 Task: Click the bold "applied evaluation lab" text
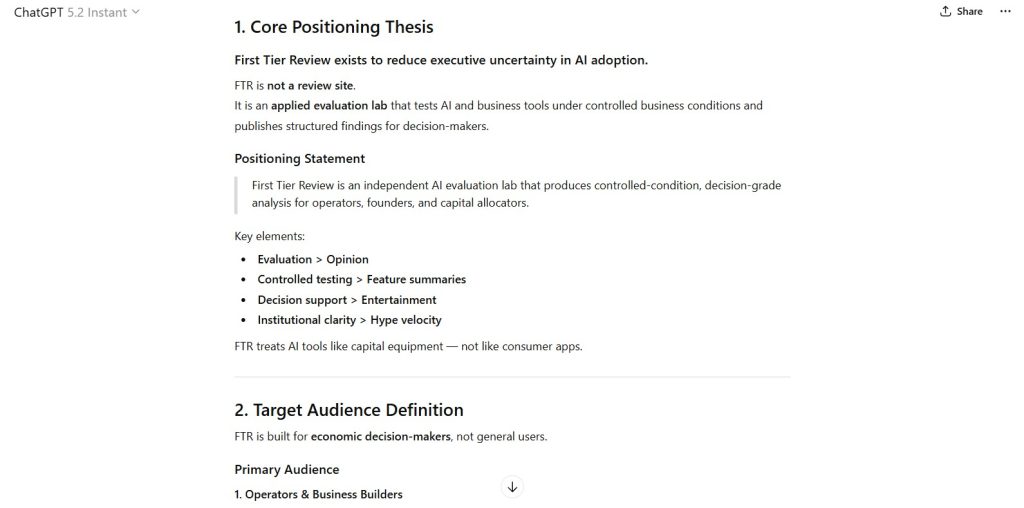click(x=333, y=105)
